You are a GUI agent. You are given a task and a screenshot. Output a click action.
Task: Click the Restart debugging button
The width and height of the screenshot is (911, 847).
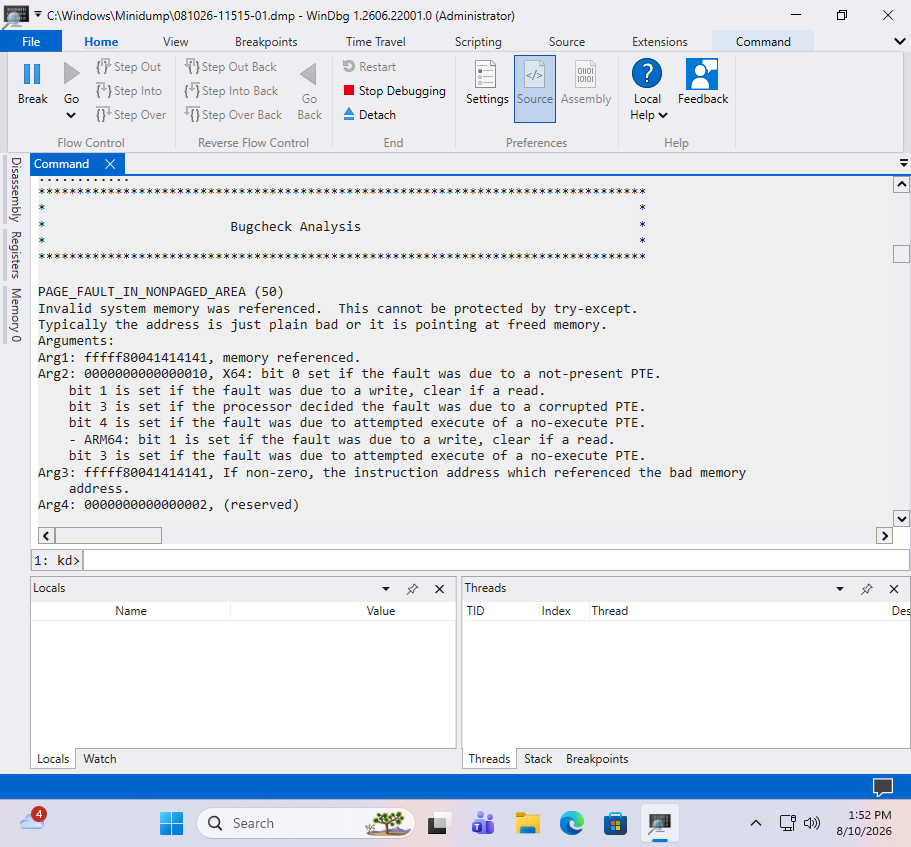tap(370, 67)
